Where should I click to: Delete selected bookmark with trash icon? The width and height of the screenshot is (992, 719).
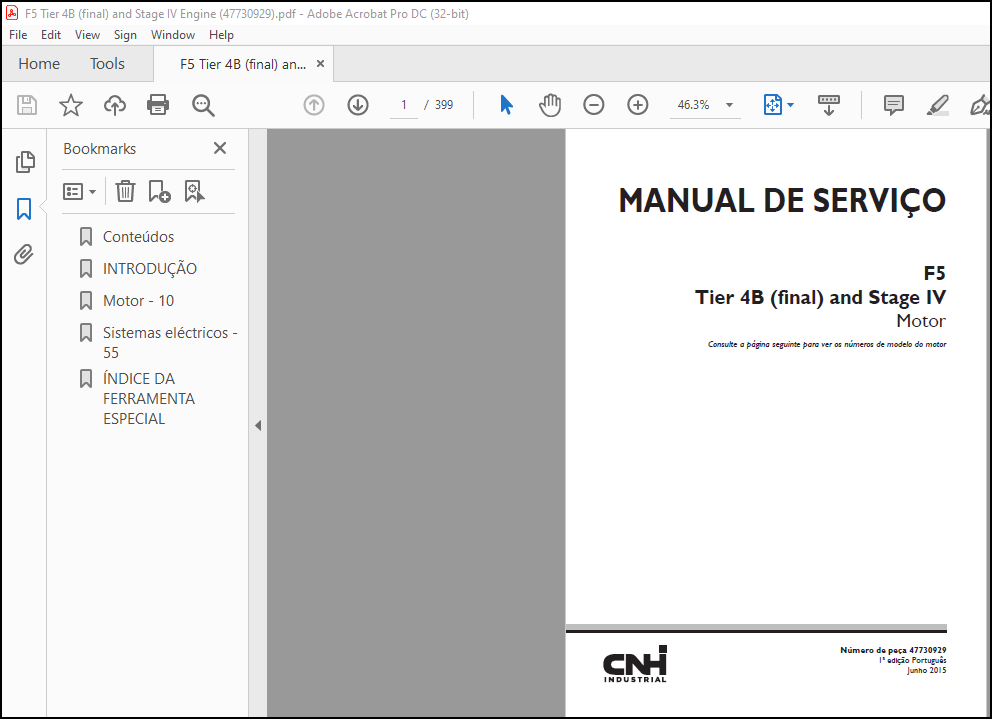point(125,191)
